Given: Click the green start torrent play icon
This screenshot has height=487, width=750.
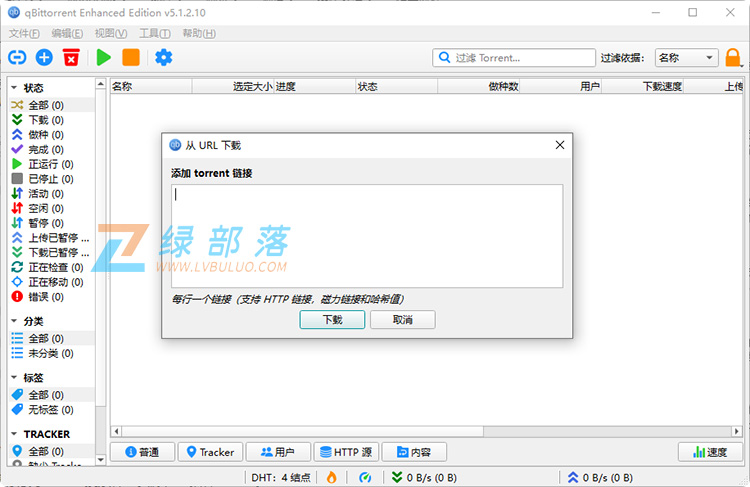Looking at the screenshot, I should (x=103, y=58).
